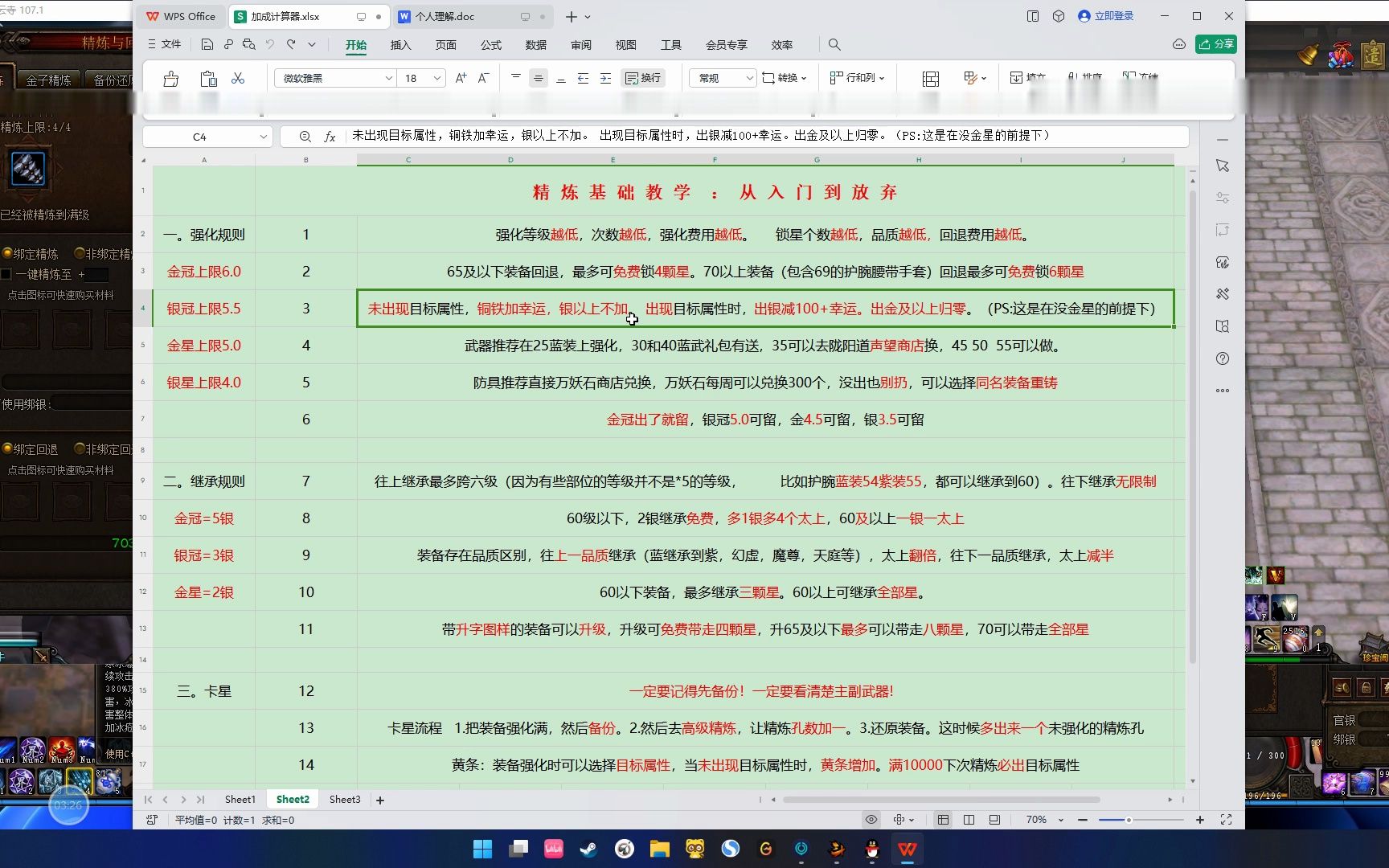The image size is (1389, 868).
Task: Click the horizontal scrollbar
Action: coord(941,800)
